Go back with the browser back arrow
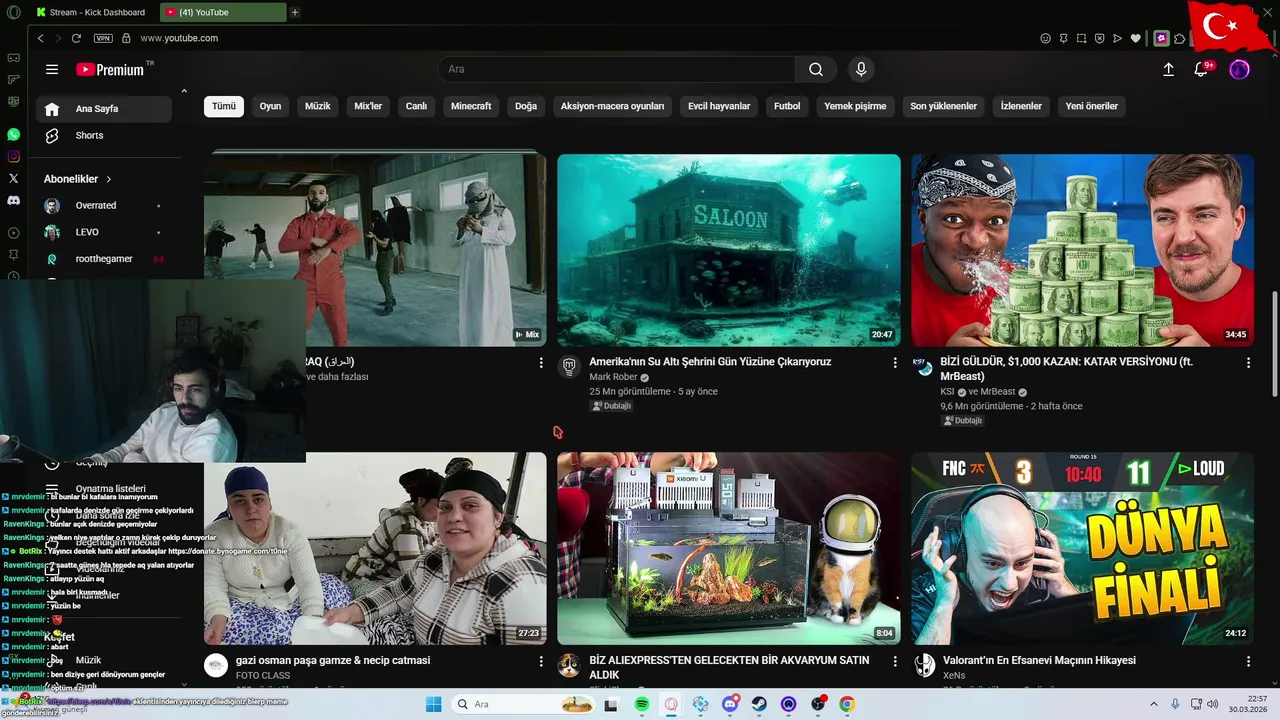 point(40,38)
